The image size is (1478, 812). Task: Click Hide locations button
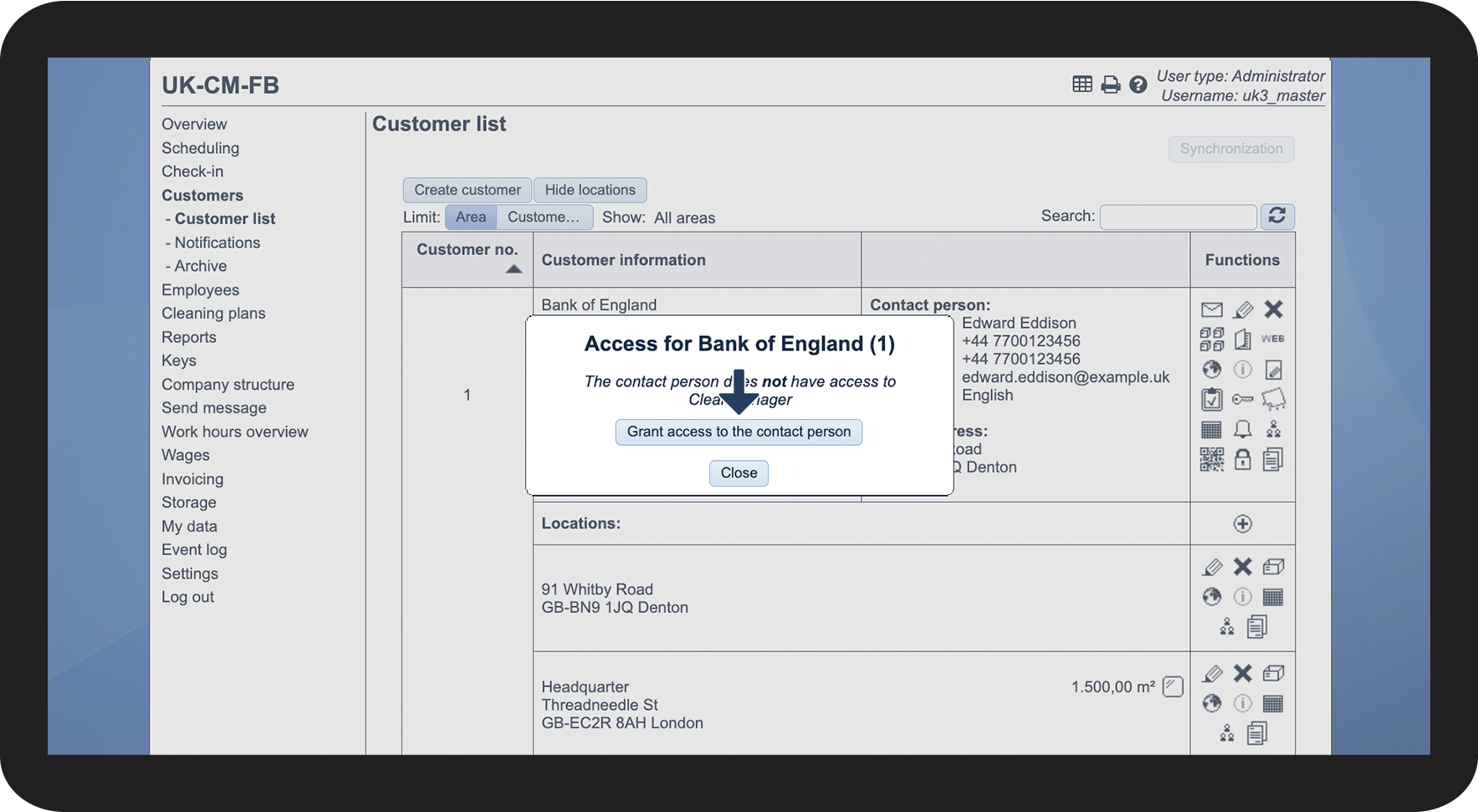590,190
